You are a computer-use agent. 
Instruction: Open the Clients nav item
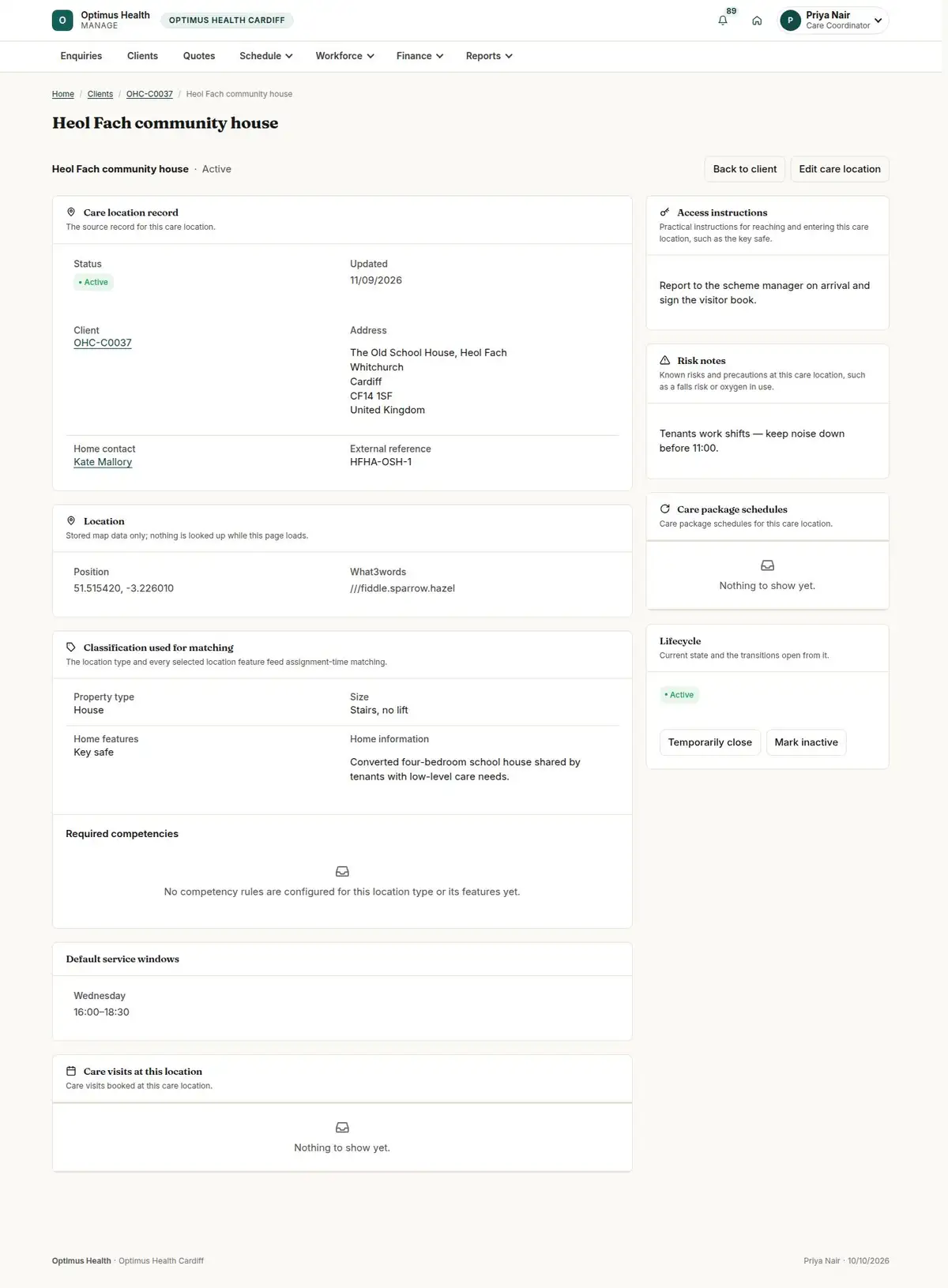[142, 56]
